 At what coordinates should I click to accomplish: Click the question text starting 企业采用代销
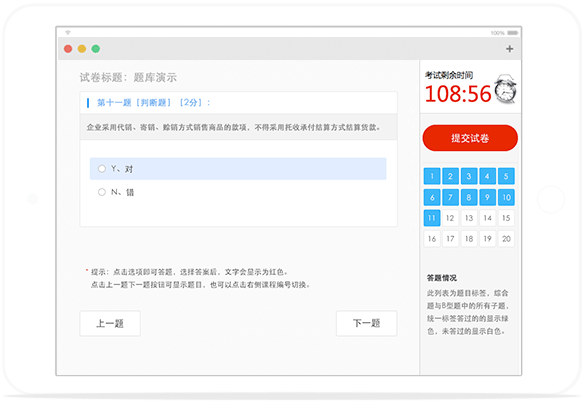pyautogui.click(x=234, y=127)
